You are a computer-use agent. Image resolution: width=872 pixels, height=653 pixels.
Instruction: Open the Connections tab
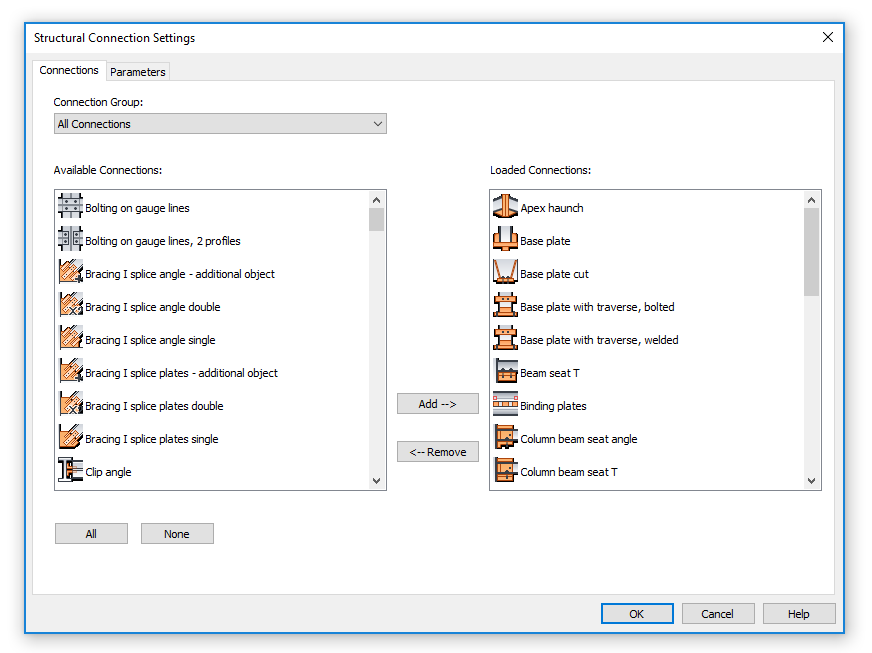point(69,71)
